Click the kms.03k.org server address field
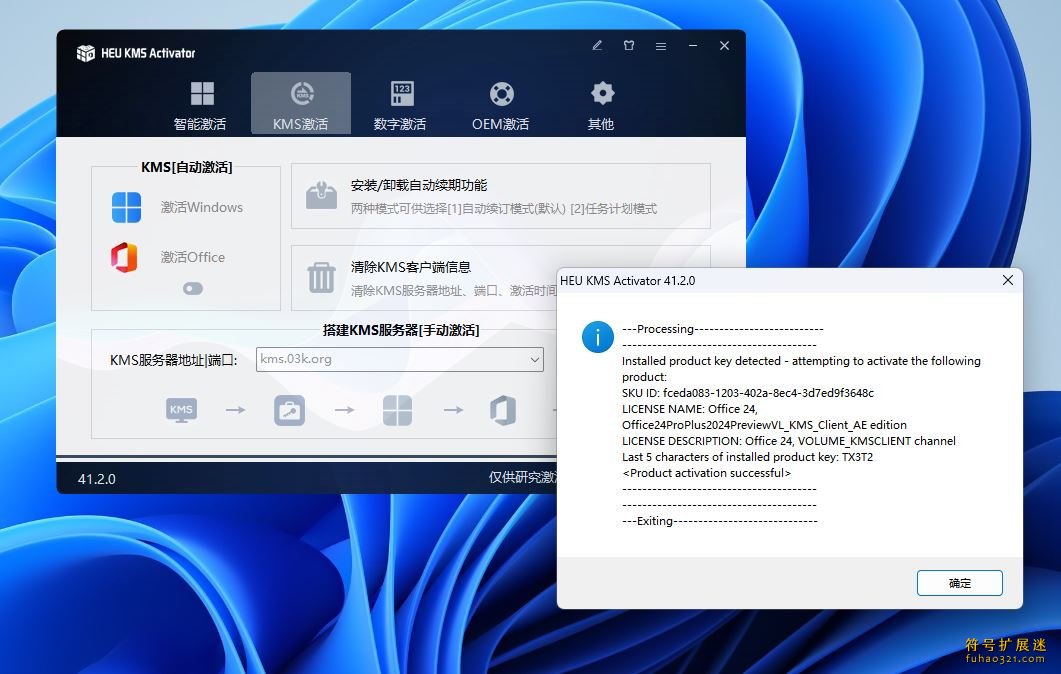Screen dimensions: 1061x674 click(390, 359)
